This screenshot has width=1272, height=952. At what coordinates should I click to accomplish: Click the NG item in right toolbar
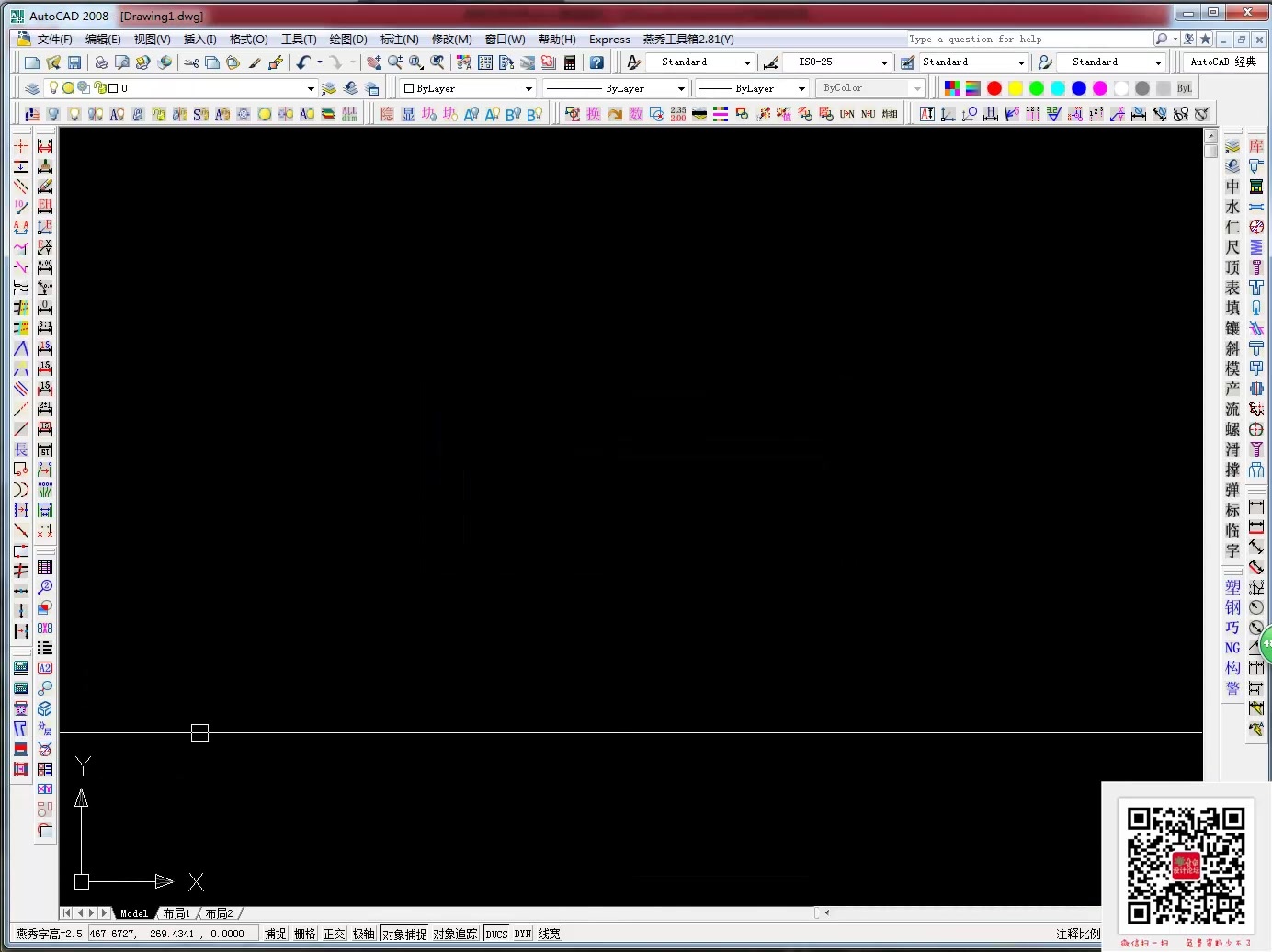(1232, 648)
